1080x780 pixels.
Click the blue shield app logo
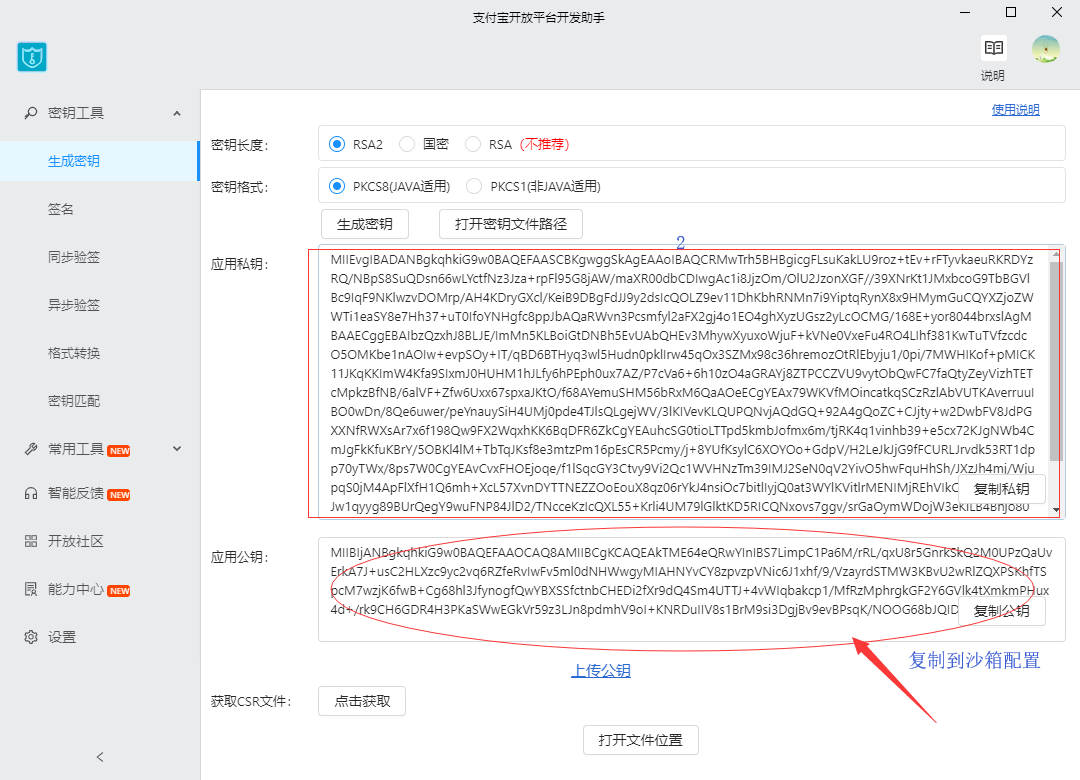point(32,57)
